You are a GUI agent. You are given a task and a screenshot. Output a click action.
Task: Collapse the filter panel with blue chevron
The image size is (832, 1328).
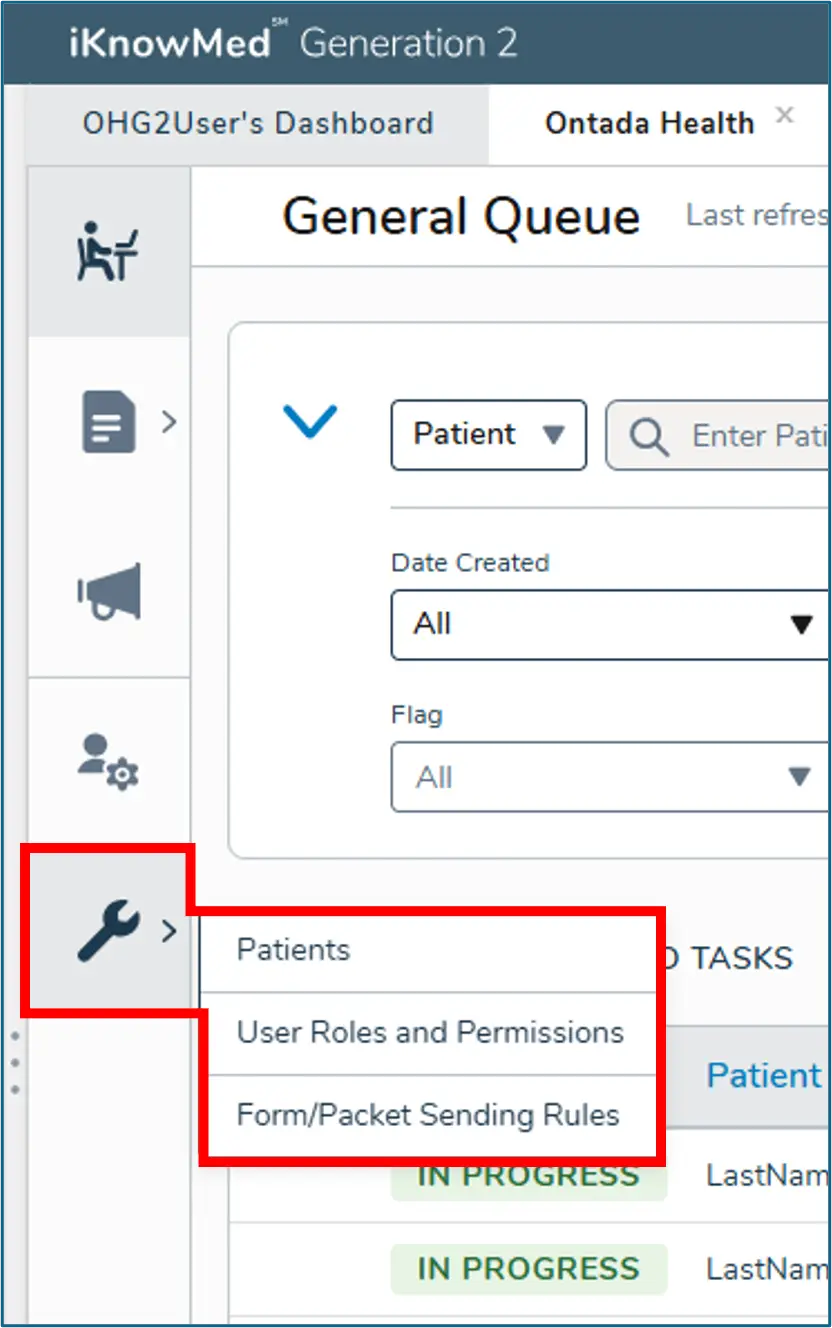[310, 421]
